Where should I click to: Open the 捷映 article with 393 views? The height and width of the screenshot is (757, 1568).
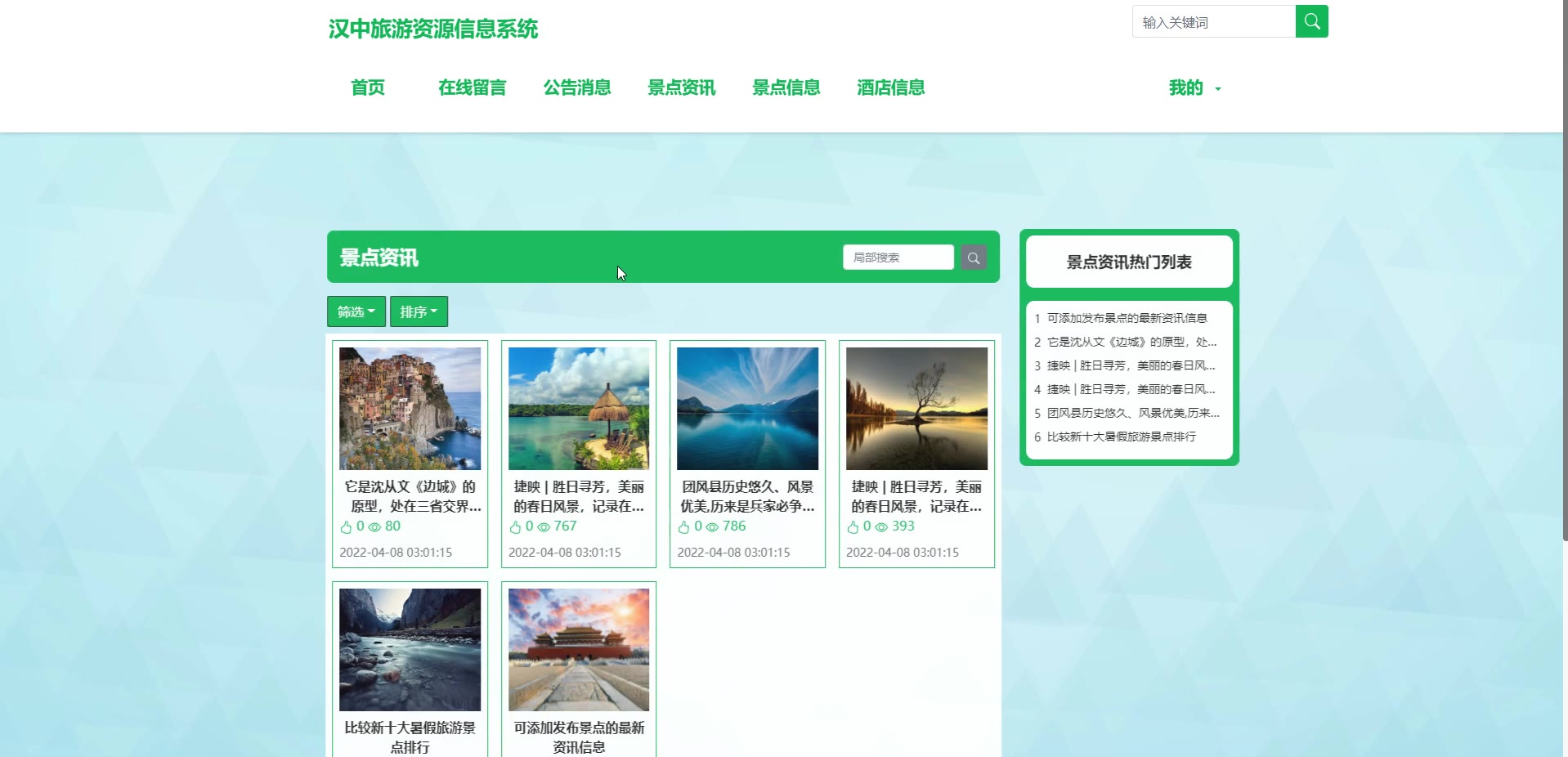pyautogui.click(x=917, y=496)
